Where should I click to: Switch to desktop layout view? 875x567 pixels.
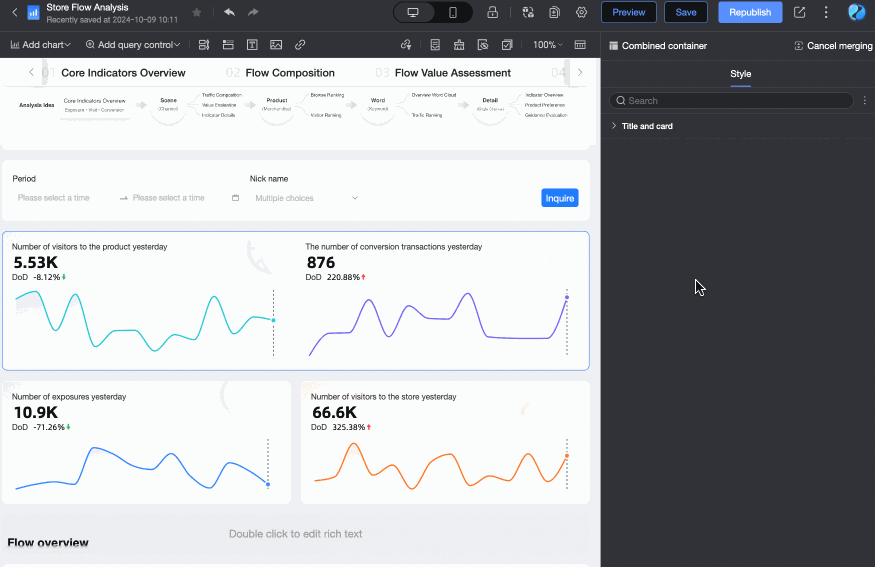pos(413,12)
